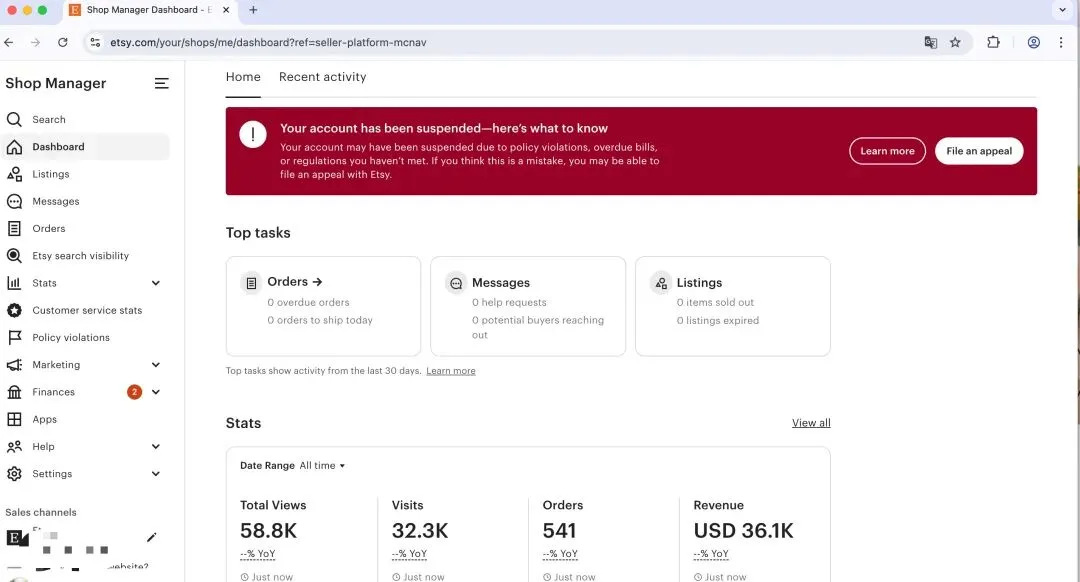Open the Search magnifier in sidebar
This screenshot has height=582, width=1080.
(14, 120)
